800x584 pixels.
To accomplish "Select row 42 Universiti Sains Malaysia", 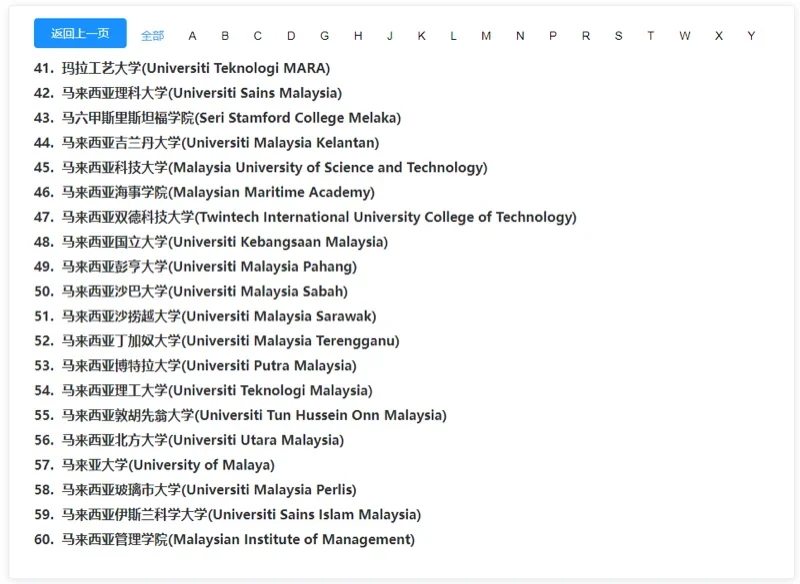I will (x=188, y=93).
